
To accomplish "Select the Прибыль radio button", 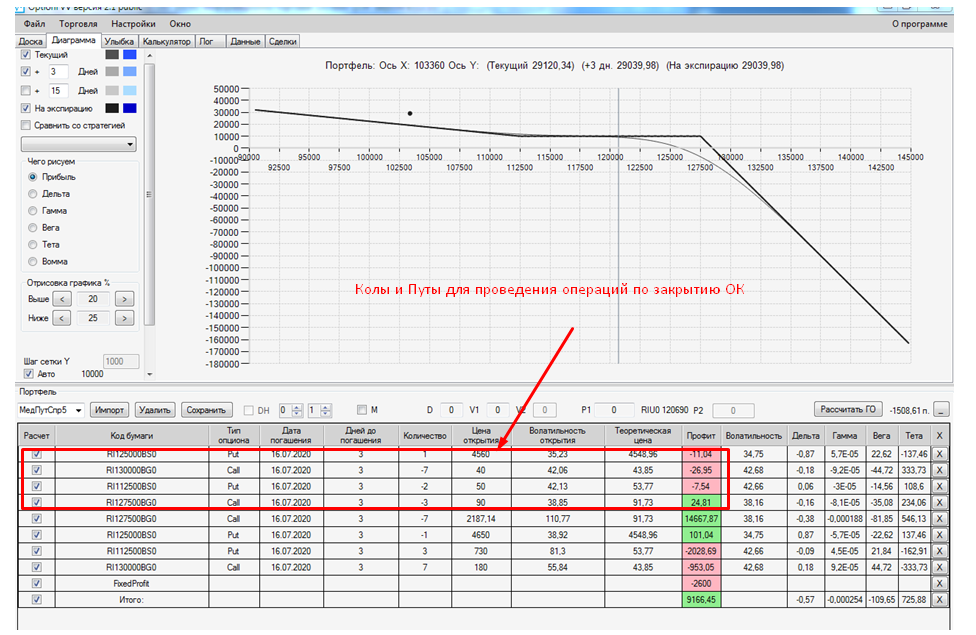I will point(32,177).
